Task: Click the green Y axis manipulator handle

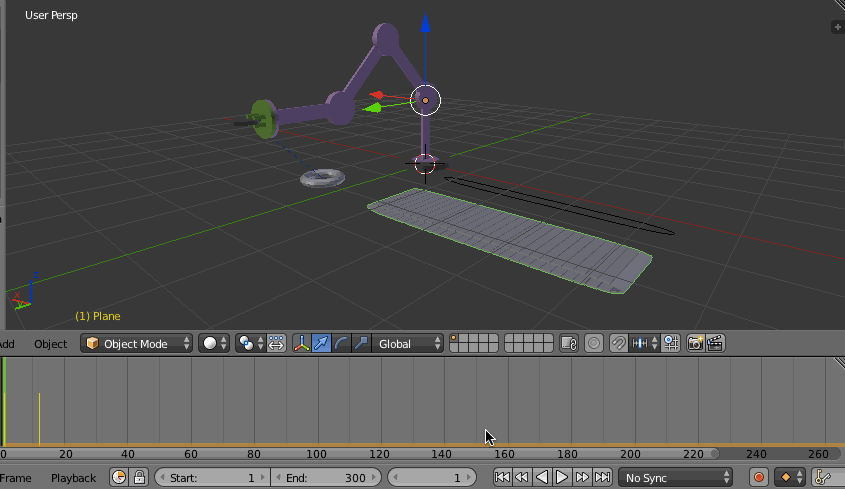Action: [372, 108]
